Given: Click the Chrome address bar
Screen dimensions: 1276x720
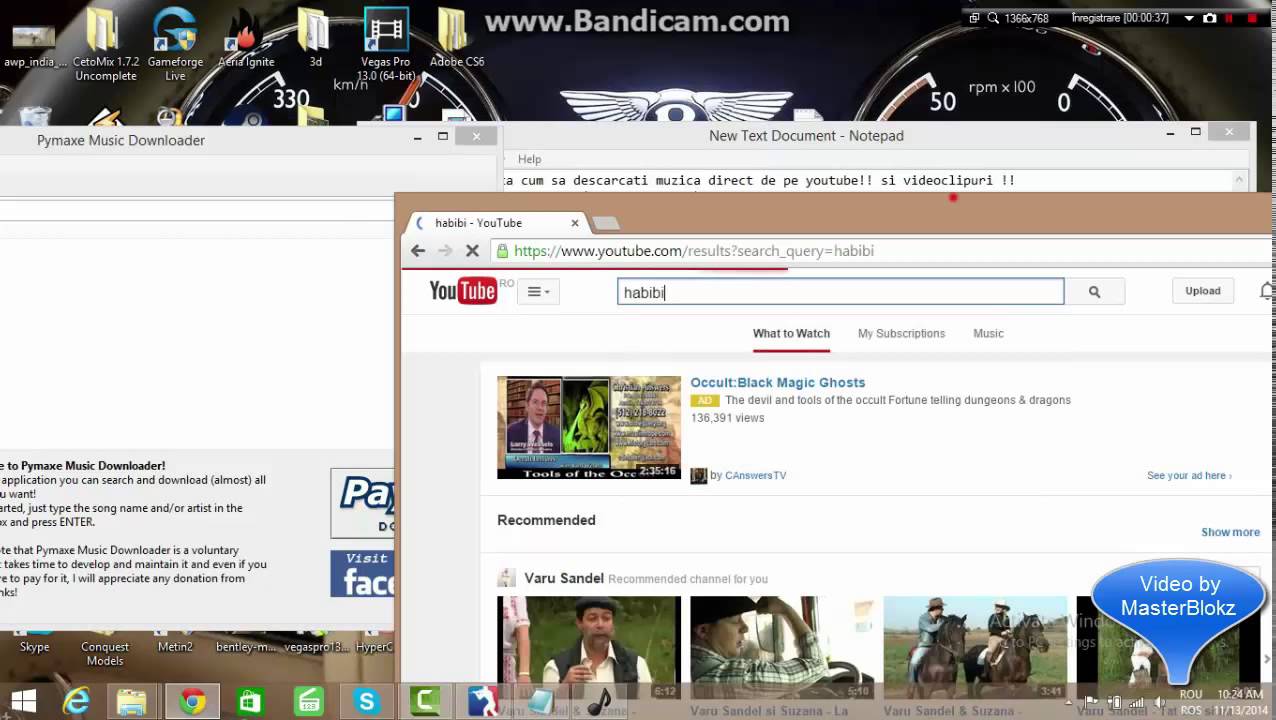Looking at the screenshot, I should (880, 251).
